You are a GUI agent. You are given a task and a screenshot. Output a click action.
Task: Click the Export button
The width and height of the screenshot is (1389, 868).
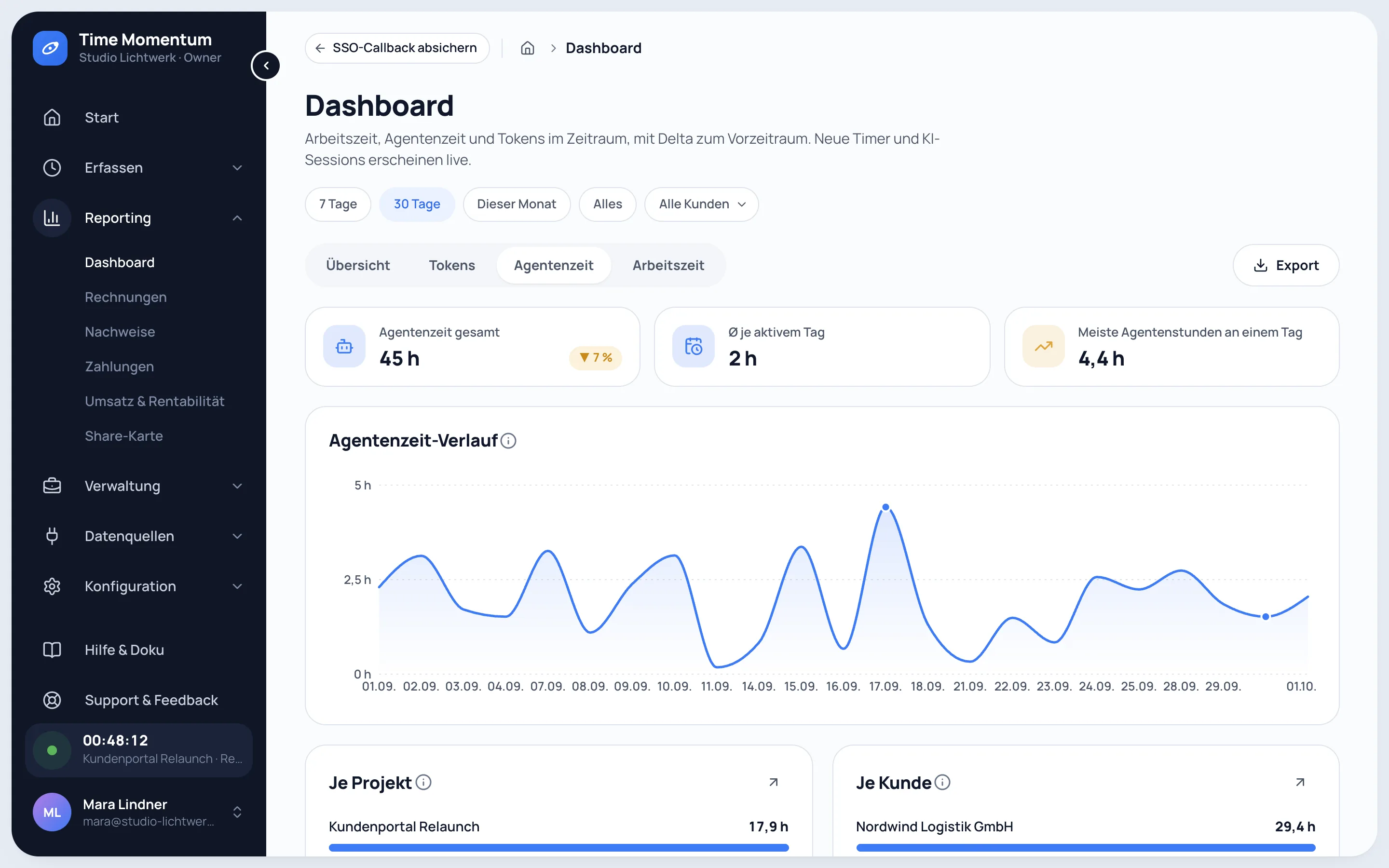point(1286,265)
